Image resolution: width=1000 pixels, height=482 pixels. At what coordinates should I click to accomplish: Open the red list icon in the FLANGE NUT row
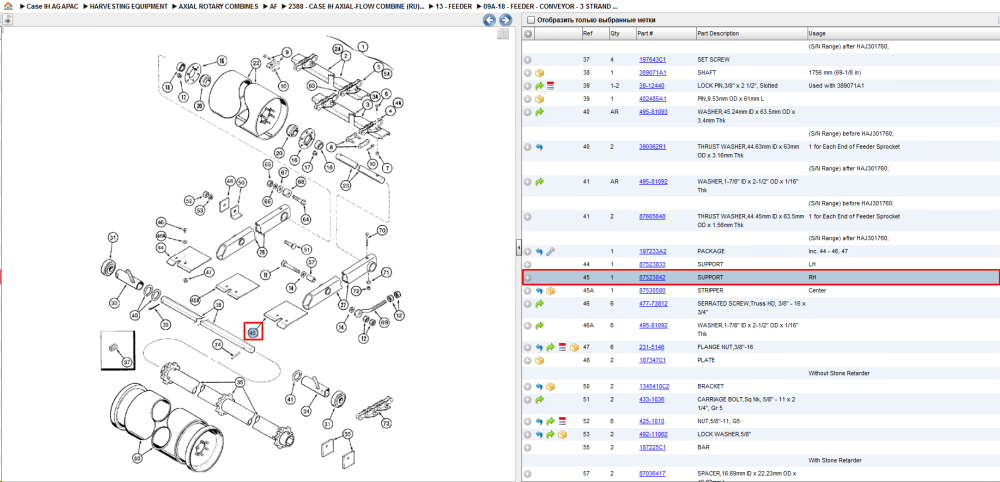(x=562, y=347)
